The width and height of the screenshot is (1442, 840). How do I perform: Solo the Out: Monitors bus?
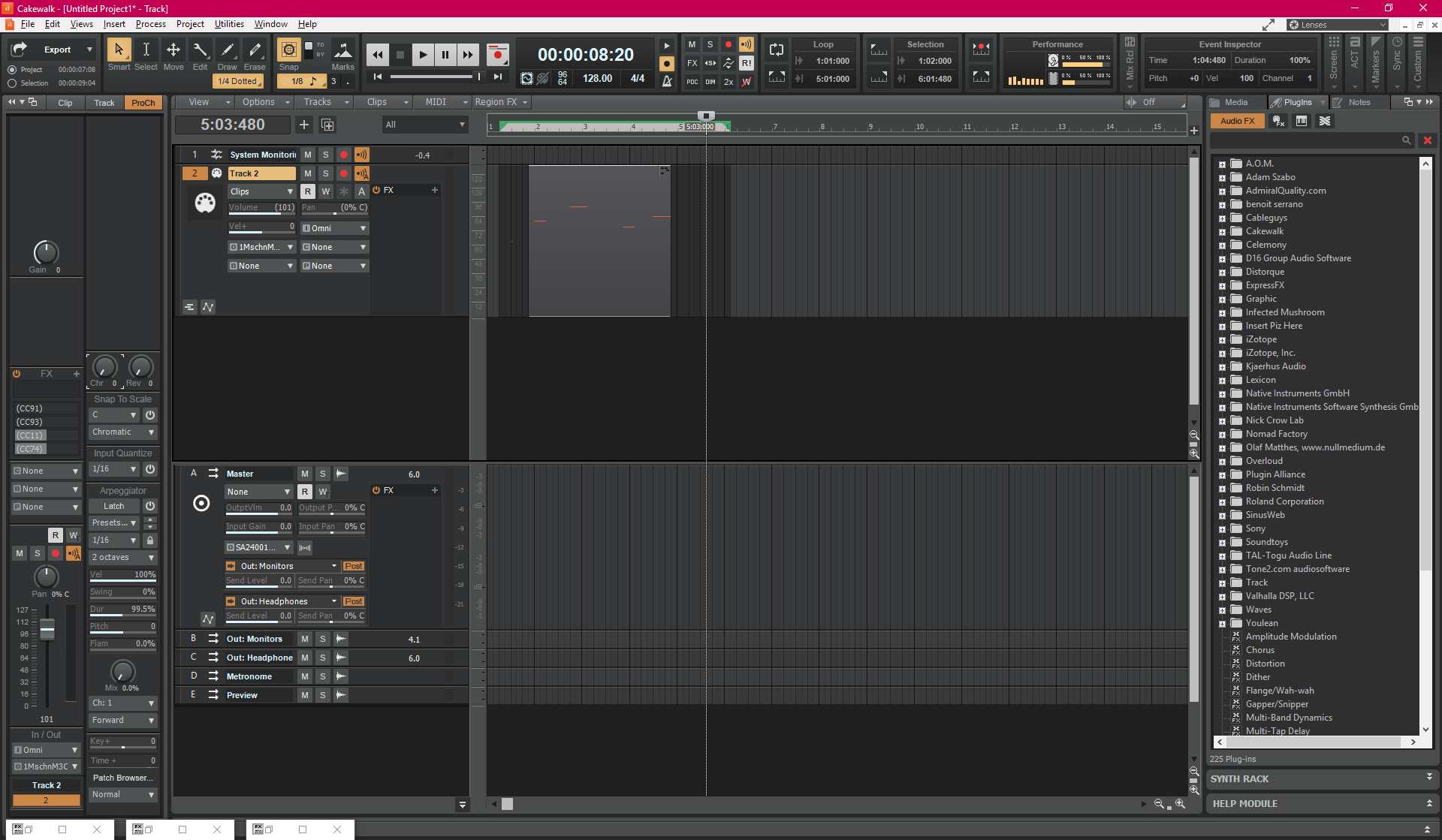tap(323, 639)
